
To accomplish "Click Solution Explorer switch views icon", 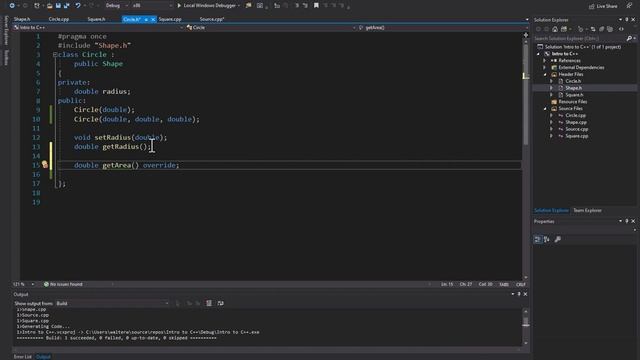I will tap(564, 29).
